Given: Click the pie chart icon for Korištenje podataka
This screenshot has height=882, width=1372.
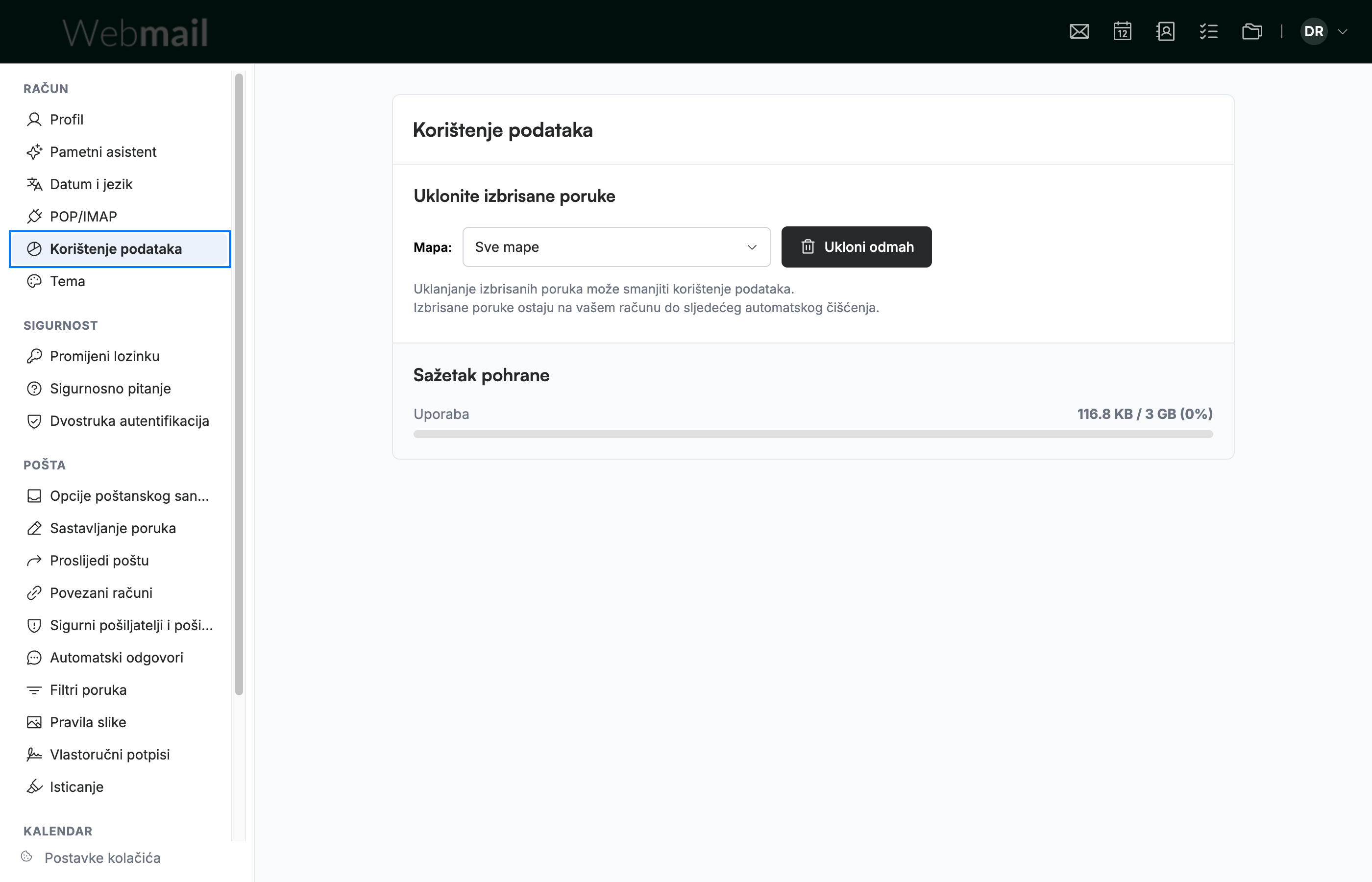Looking at the screenshot, I should click(x=34, y=248).
